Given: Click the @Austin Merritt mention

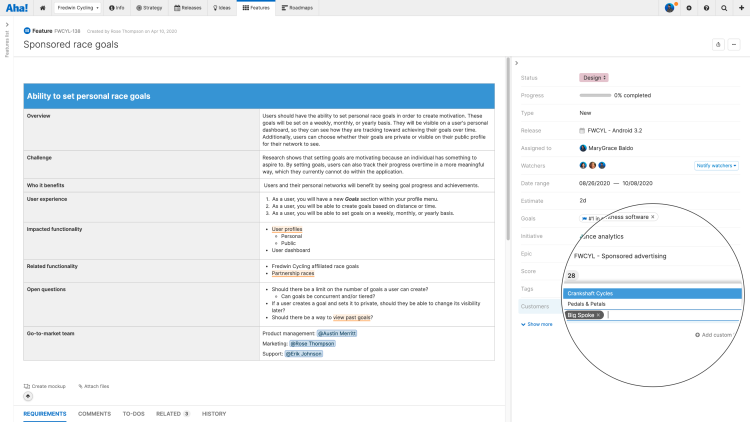Looking at the screenshot, I should (337, 333).
